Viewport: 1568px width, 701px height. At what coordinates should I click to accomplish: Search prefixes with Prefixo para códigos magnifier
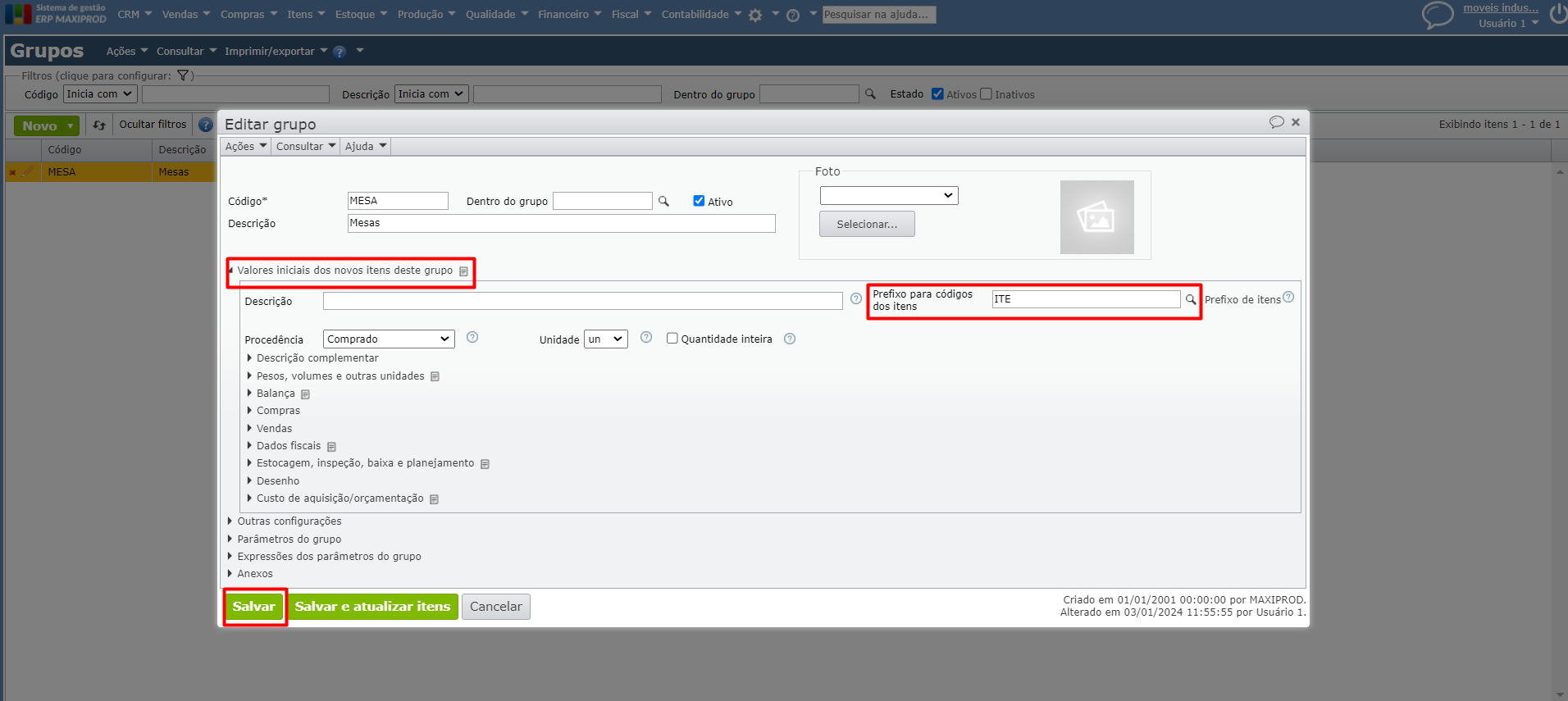click(x=1191, y=299)
